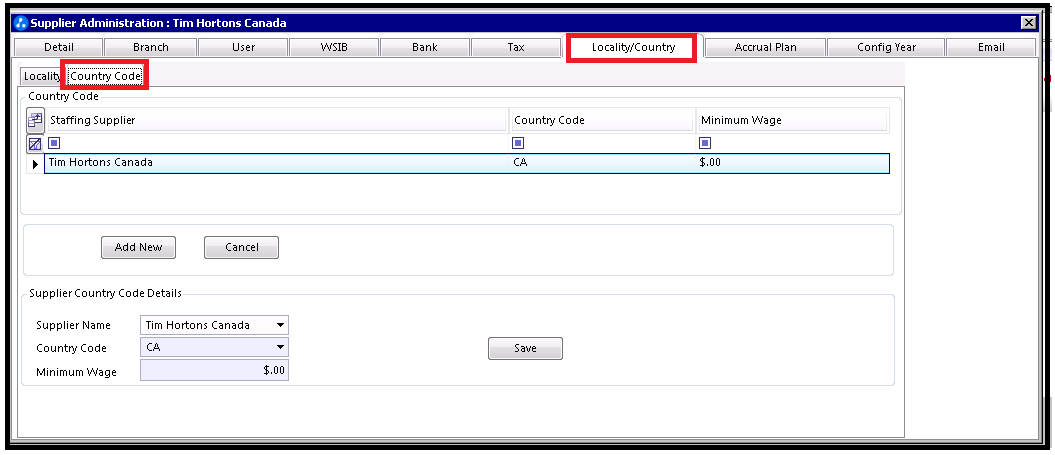
Task: Go to the Accrual Plan tab
Action: click(765, 47)
